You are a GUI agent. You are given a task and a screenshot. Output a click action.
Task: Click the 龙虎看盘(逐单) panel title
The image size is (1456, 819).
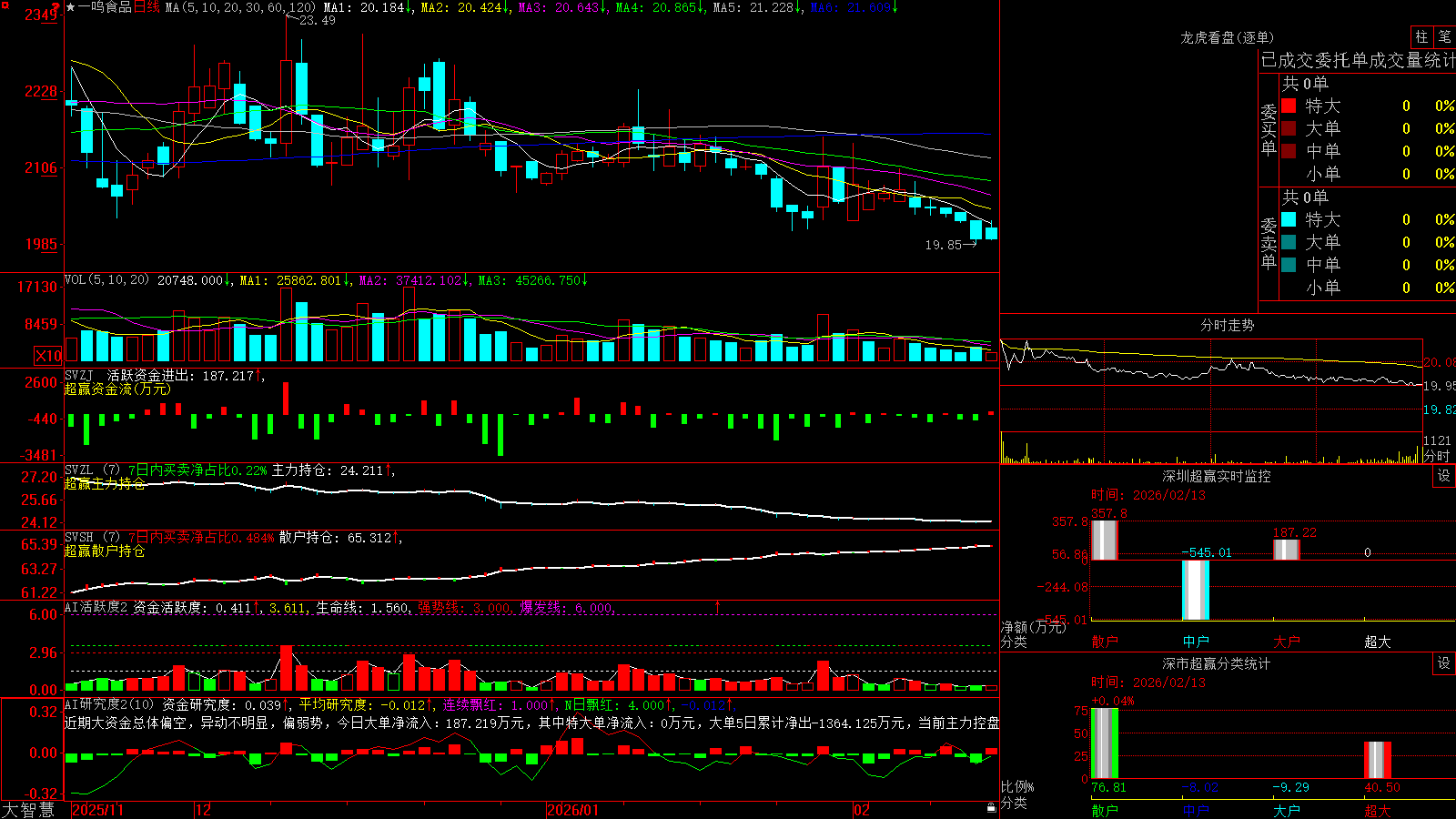click(x=1227, y=37)
